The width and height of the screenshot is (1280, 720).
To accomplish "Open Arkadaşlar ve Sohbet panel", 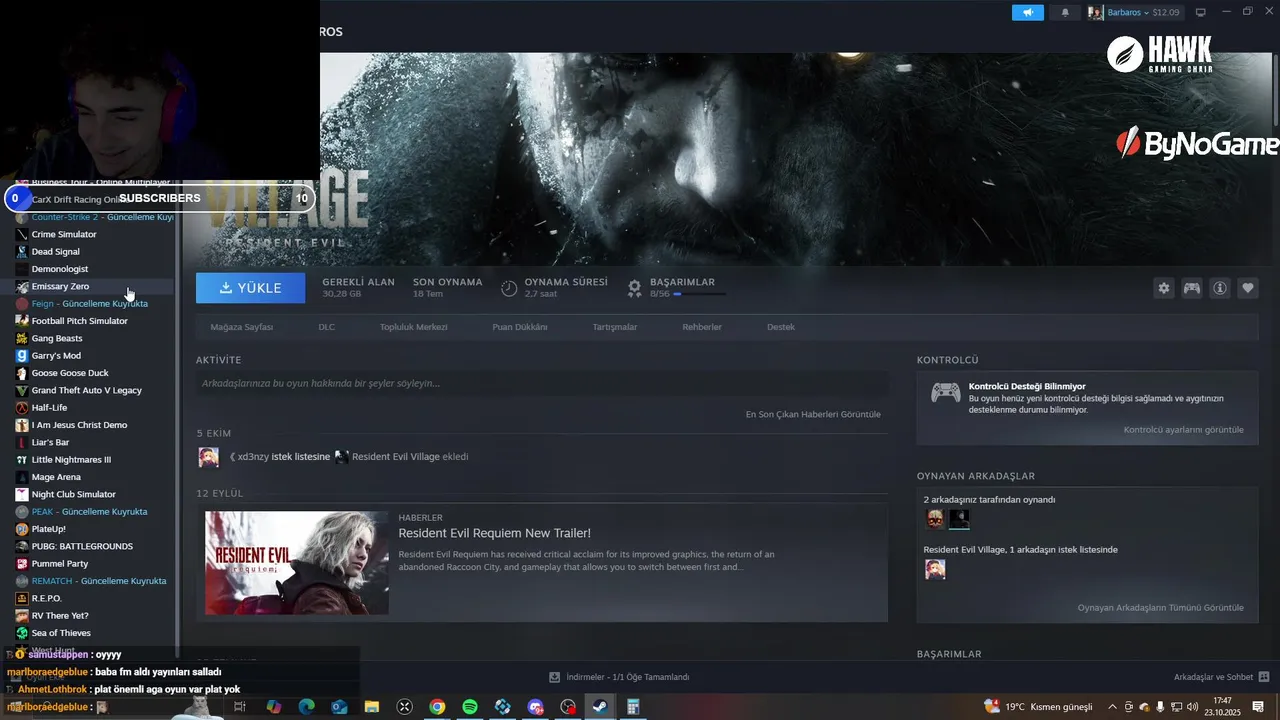I will pos(1221,677).
